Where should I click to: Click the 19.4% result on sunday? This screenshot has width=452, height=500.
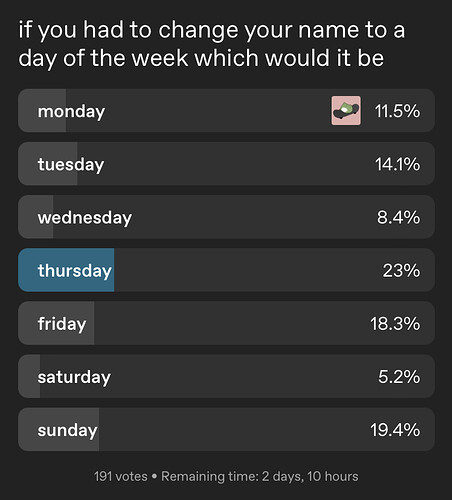pos(395,430)
